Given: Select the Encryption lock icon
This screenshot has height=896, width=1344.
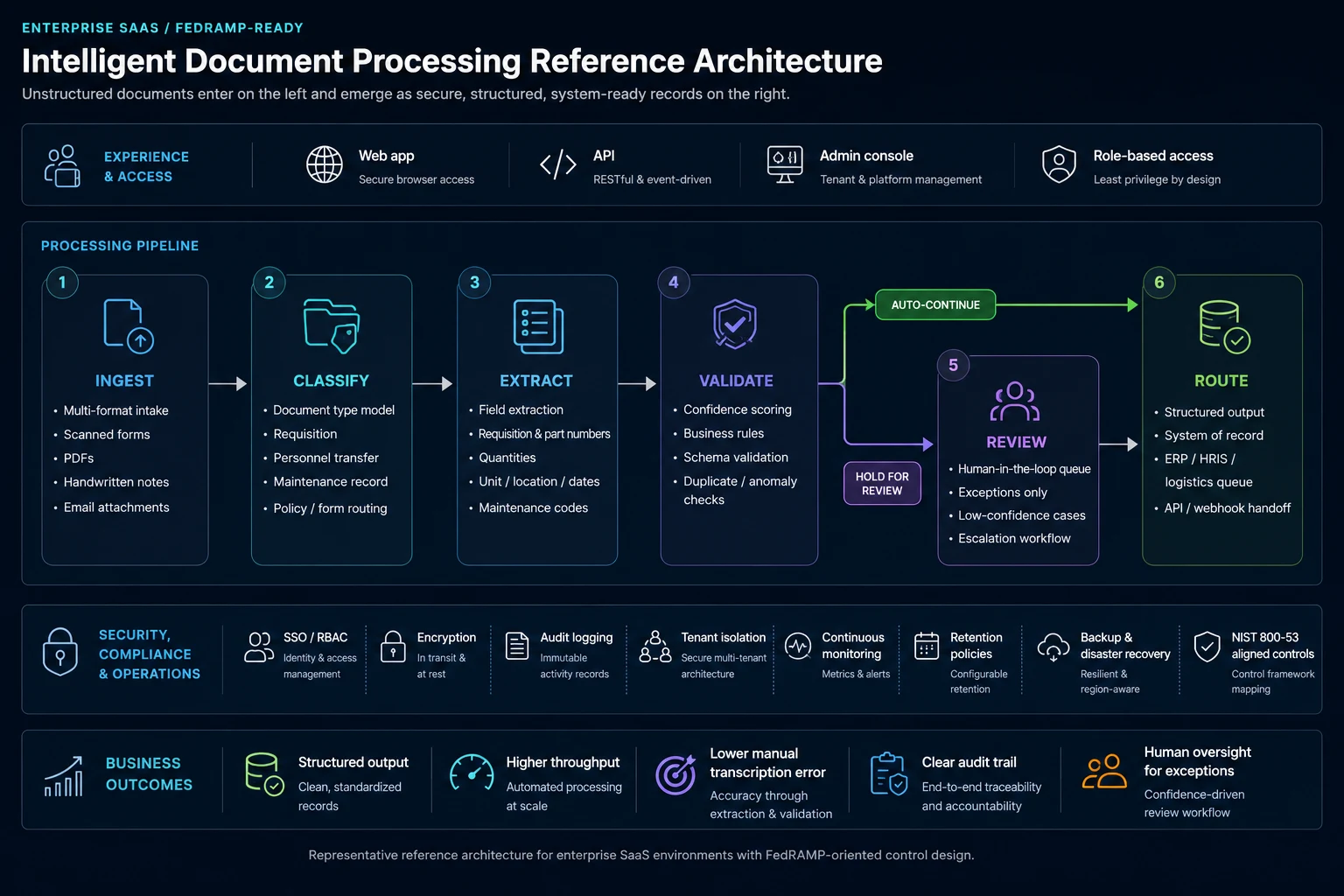Looking at the screenshot, I should (x=393, y=647).
